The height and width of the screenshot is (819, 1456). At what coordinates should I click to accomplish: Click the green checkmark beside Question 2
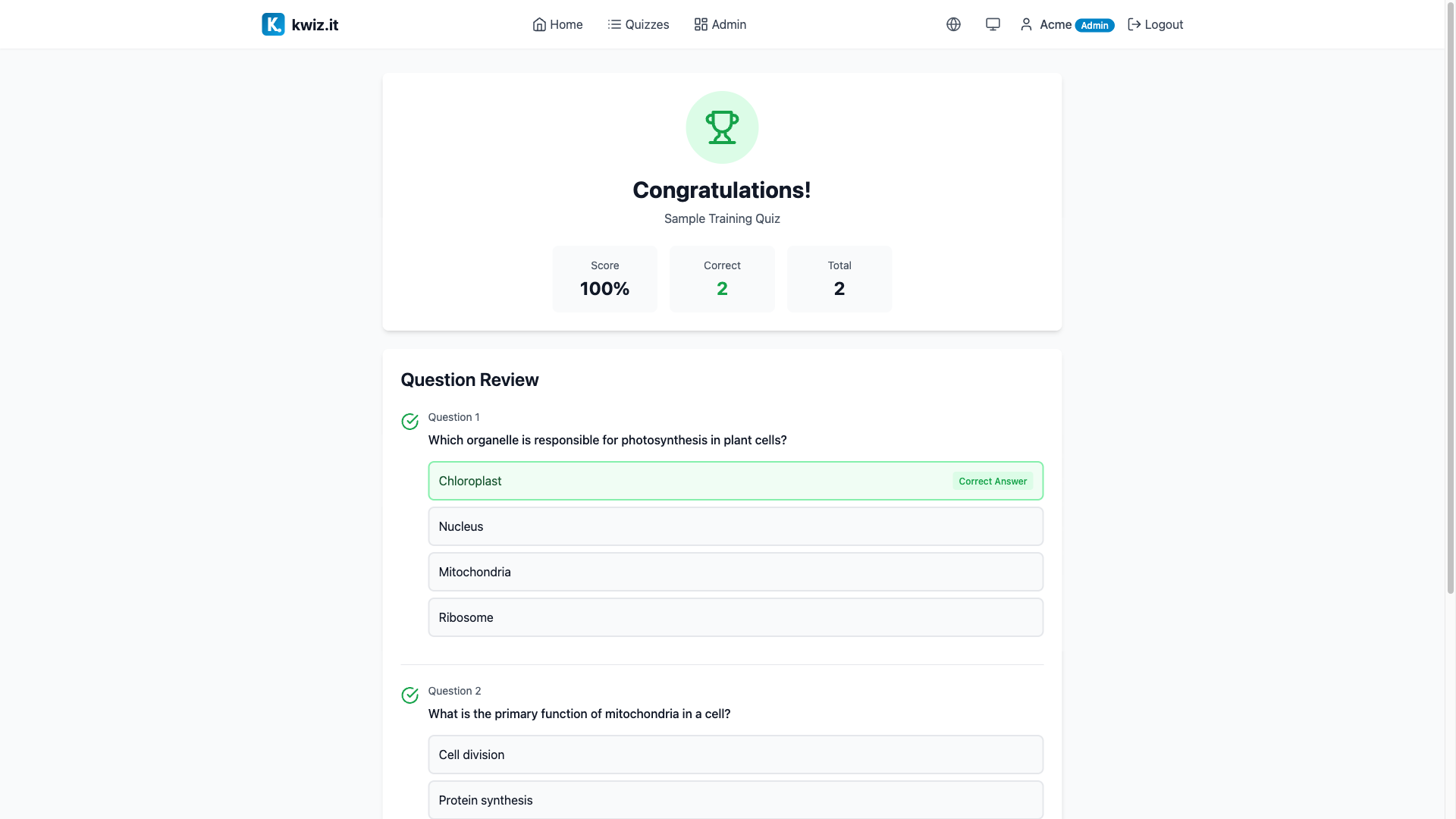[409, 695]
